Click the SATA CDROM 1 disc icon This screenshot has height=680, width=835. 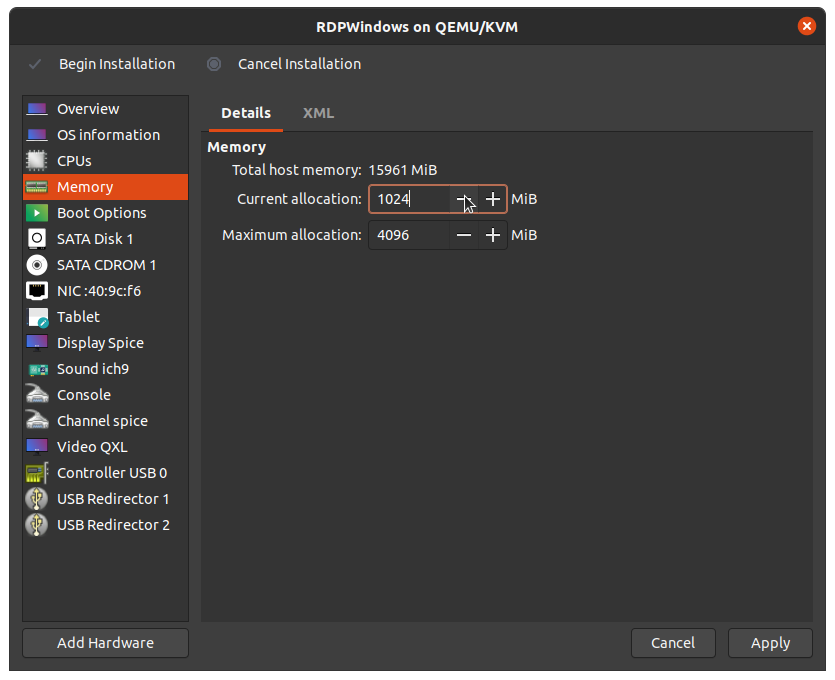37,265
